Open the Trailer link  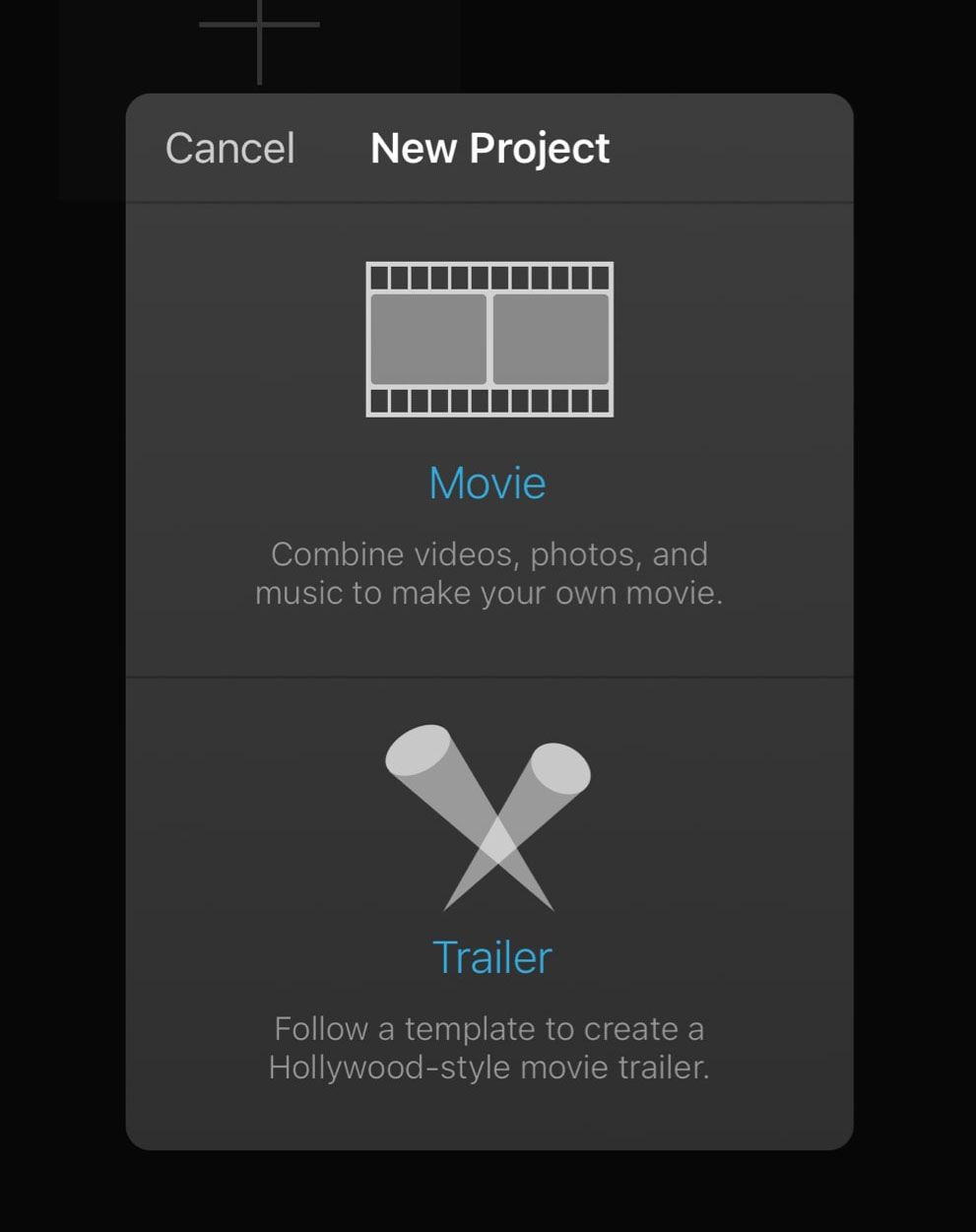491,956
